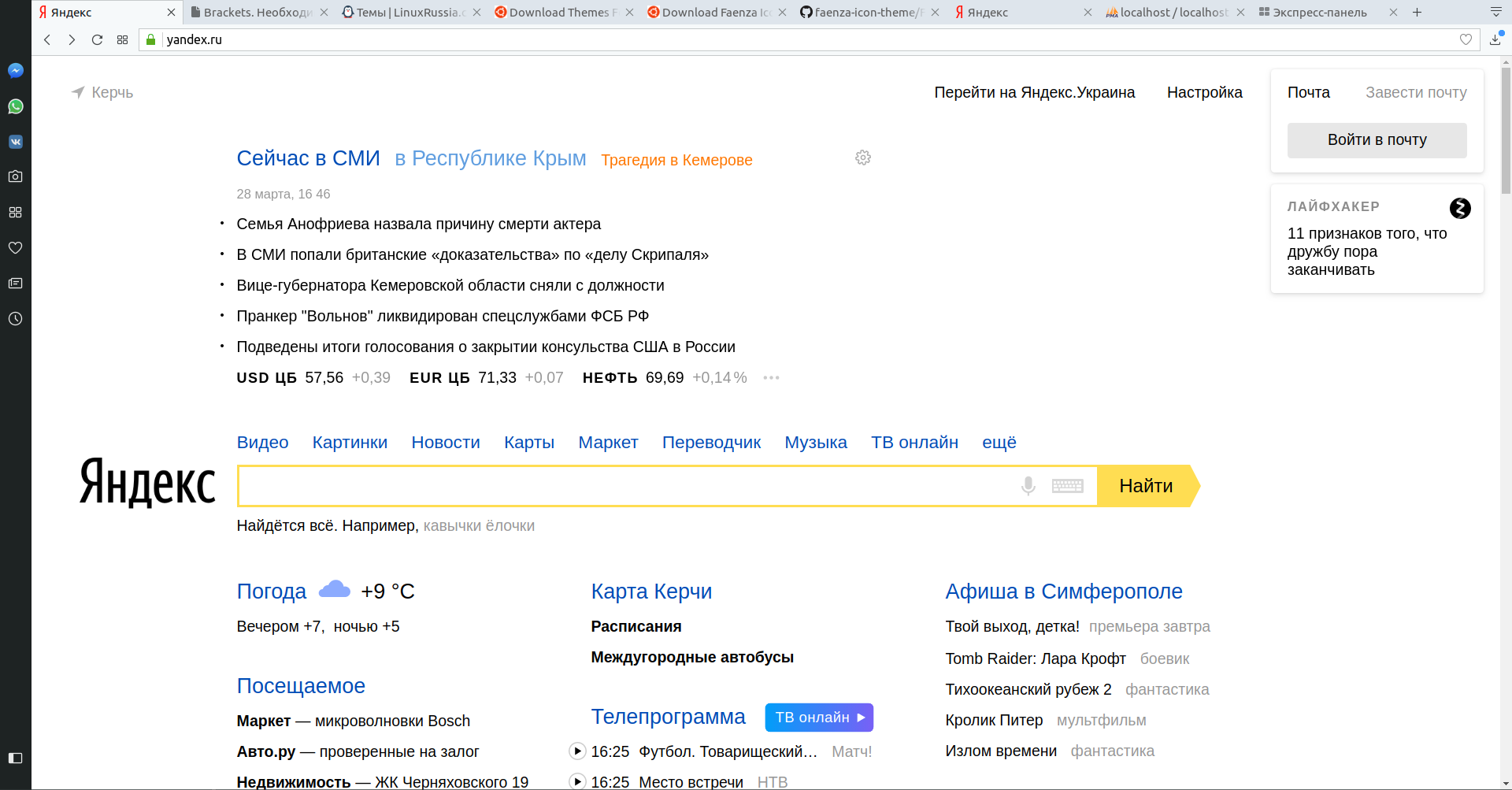Open the downloads icon in the toolbar
This screenshot has height=790, width=1512.
[x=1495, y=39]
